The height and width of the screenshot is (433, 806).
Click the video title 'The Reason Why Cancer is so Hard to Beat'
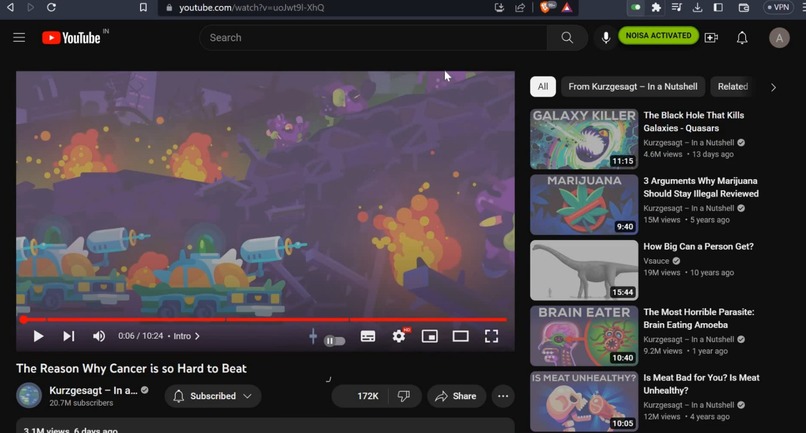(131, 368)
